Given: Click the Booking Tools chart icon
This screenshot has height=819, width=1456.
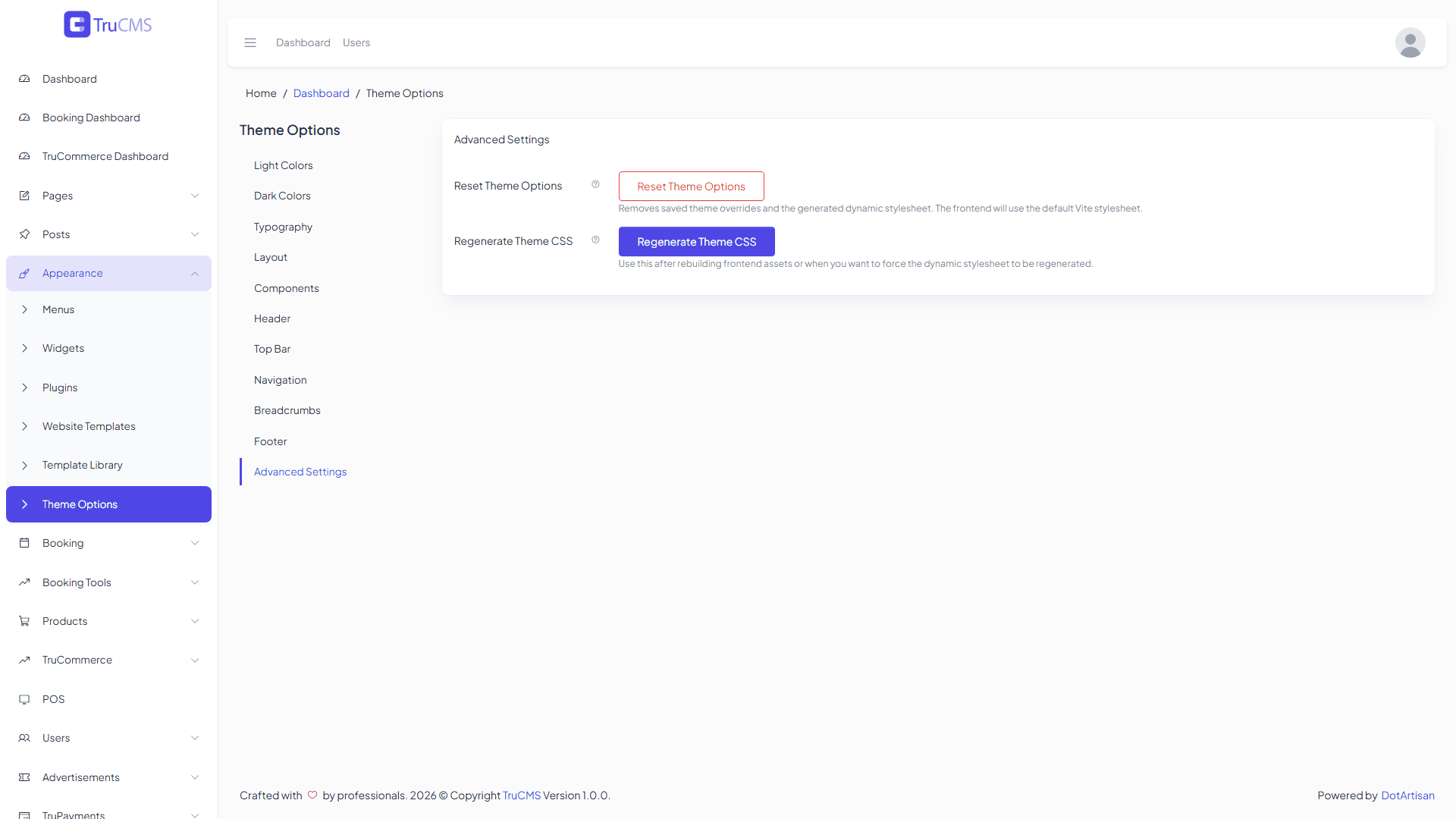Looking at the screenshot, I should 24,582.
